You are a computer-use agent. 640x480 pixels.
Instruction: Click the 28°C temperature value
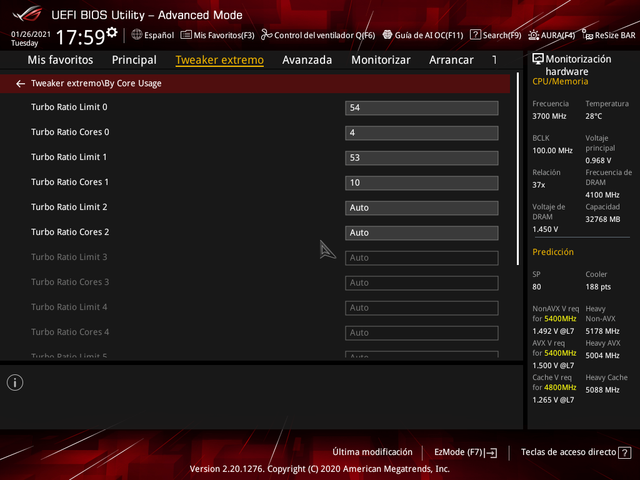pos(594,116)
